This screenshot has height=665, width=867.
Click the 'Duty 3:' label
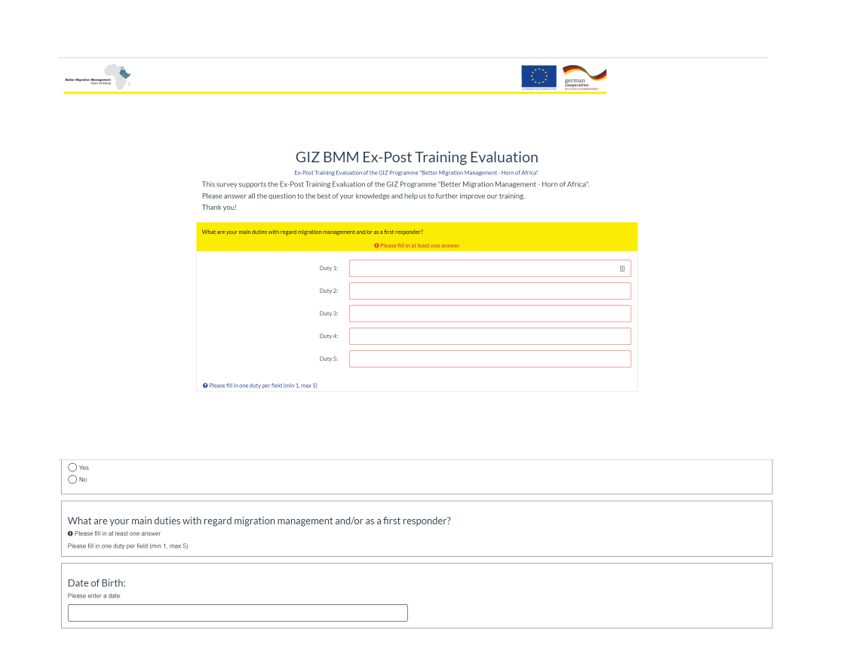328,313
